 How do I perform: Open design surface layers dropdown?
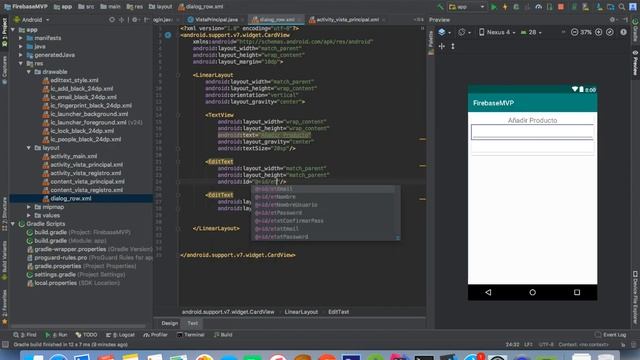(444, 32)
